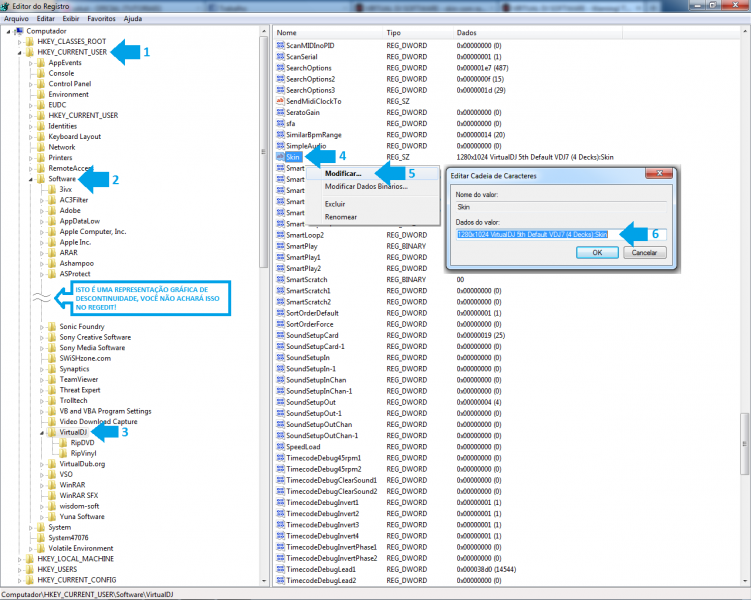Open the Ajuda menu
Image resolution: width=751 pixels, height=600 pixels.
[133, 19]
